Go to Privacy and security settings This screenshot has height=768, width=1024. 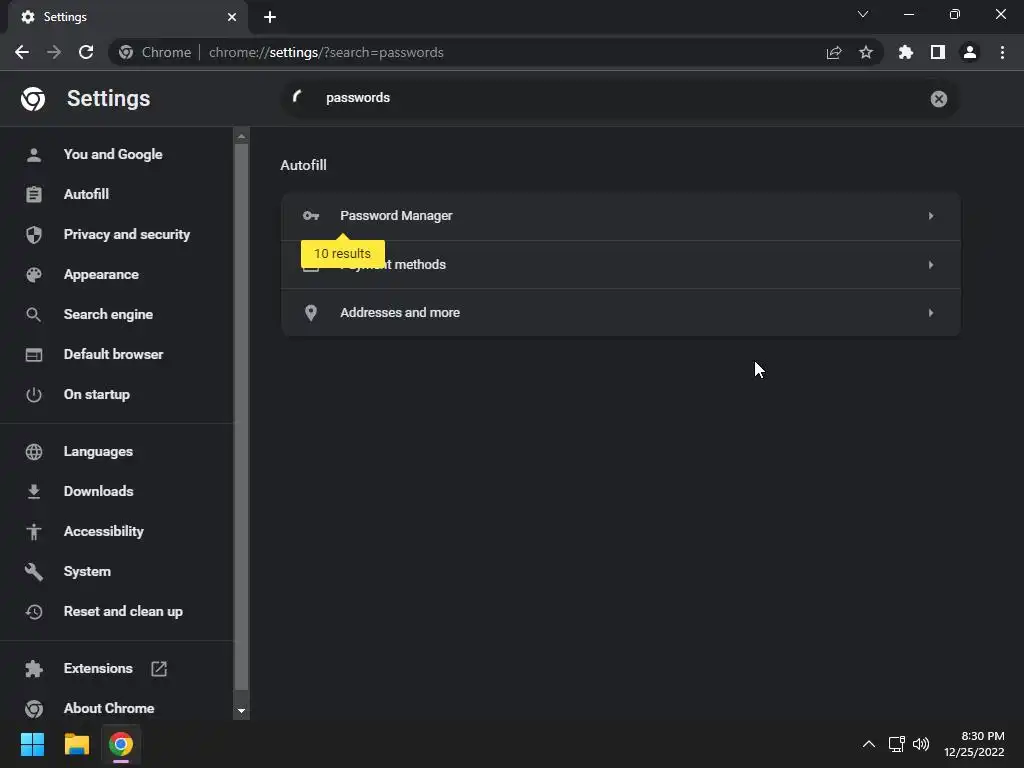(x=126, y=234)
